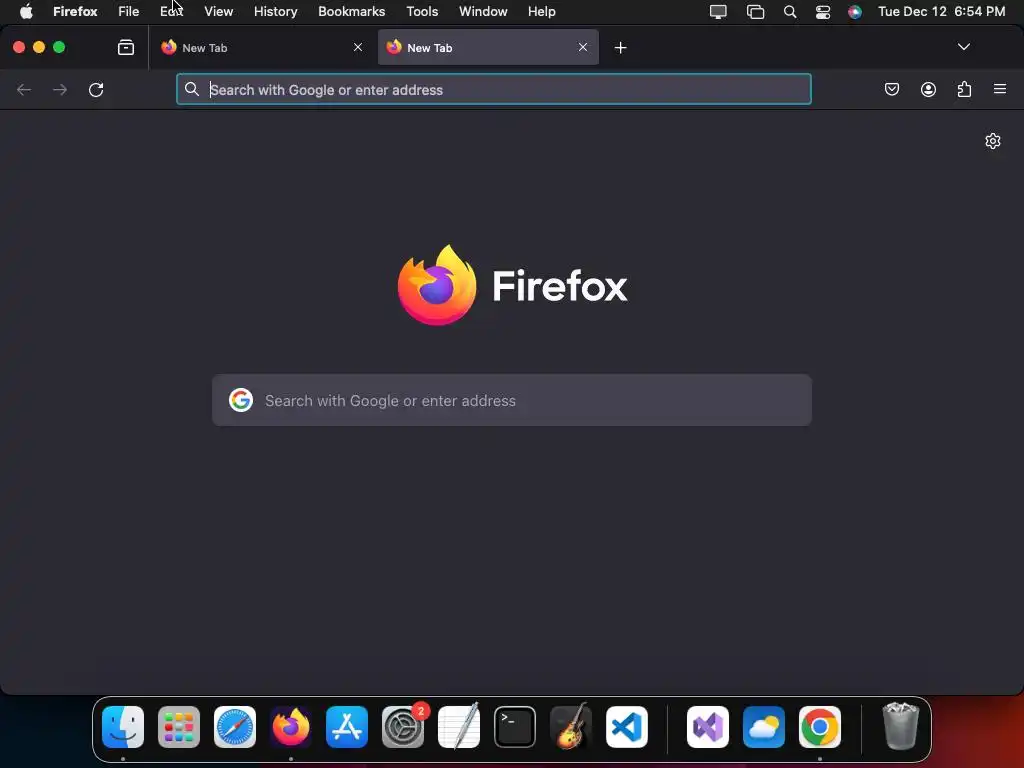Screen dimensions: 1024x768
Task: Launch Terminal from the Dock
Action: coord(515,727)
